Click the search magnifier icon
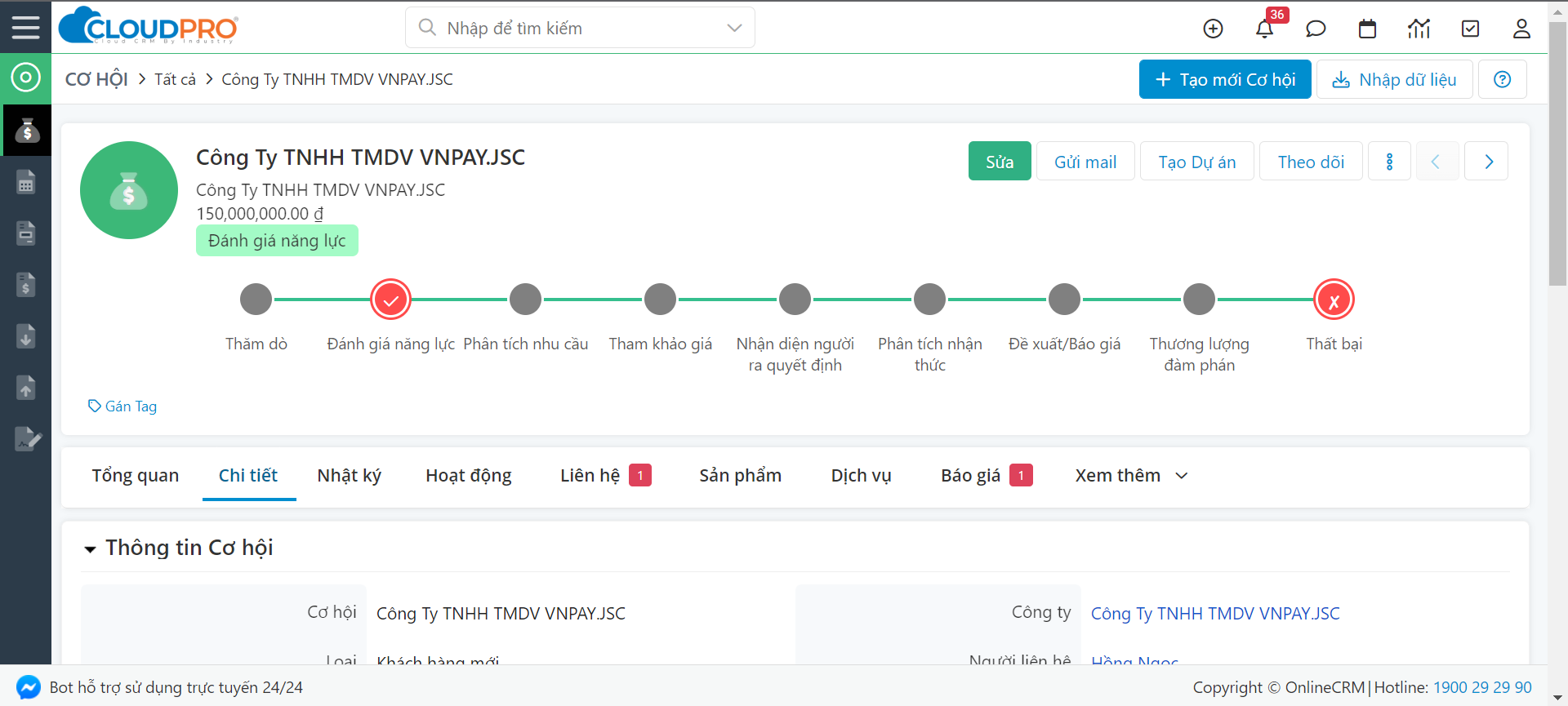1568x706 pixels. 426,28
